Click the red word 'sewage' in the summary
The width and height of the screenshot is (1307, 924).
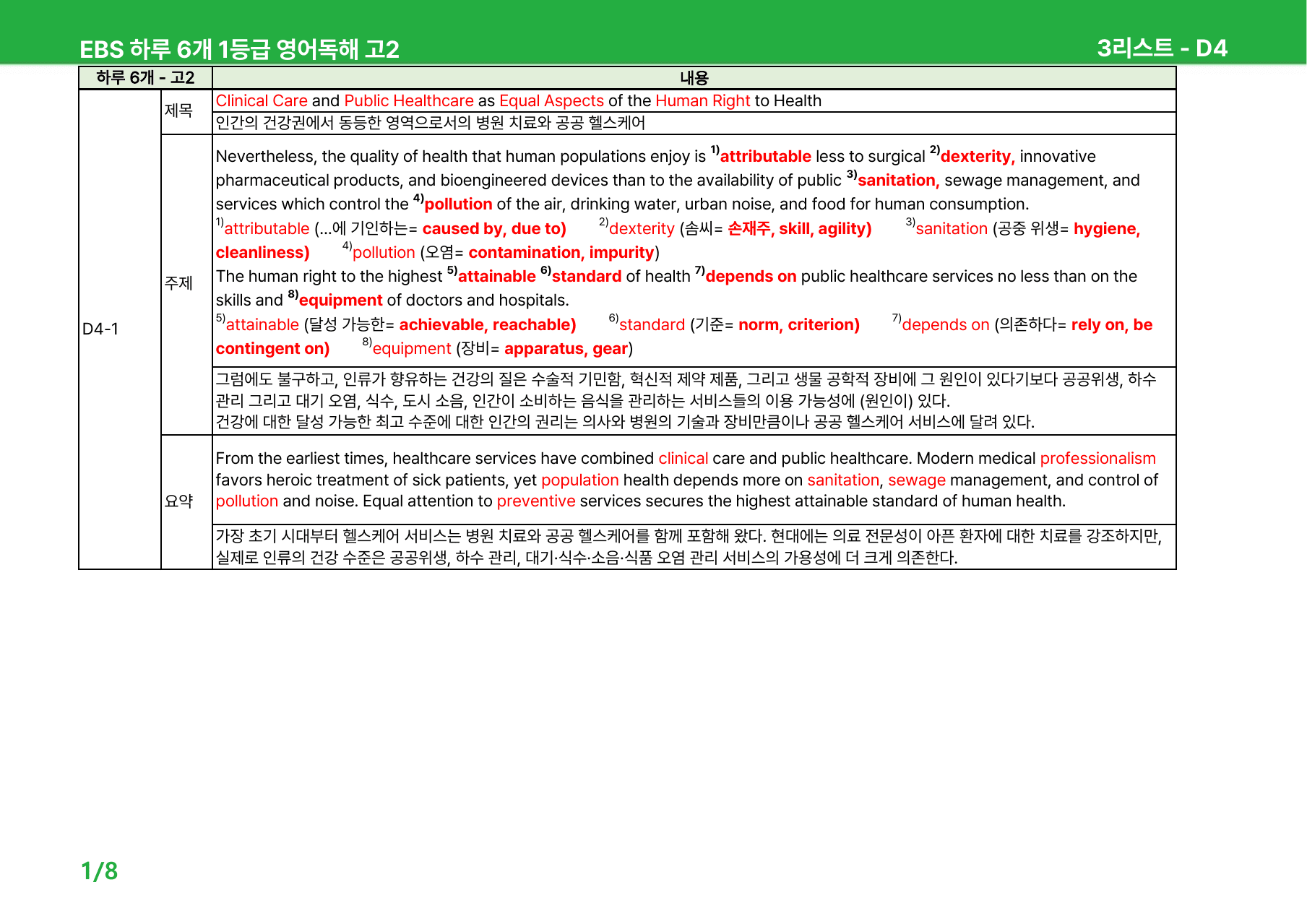[916, 480]
